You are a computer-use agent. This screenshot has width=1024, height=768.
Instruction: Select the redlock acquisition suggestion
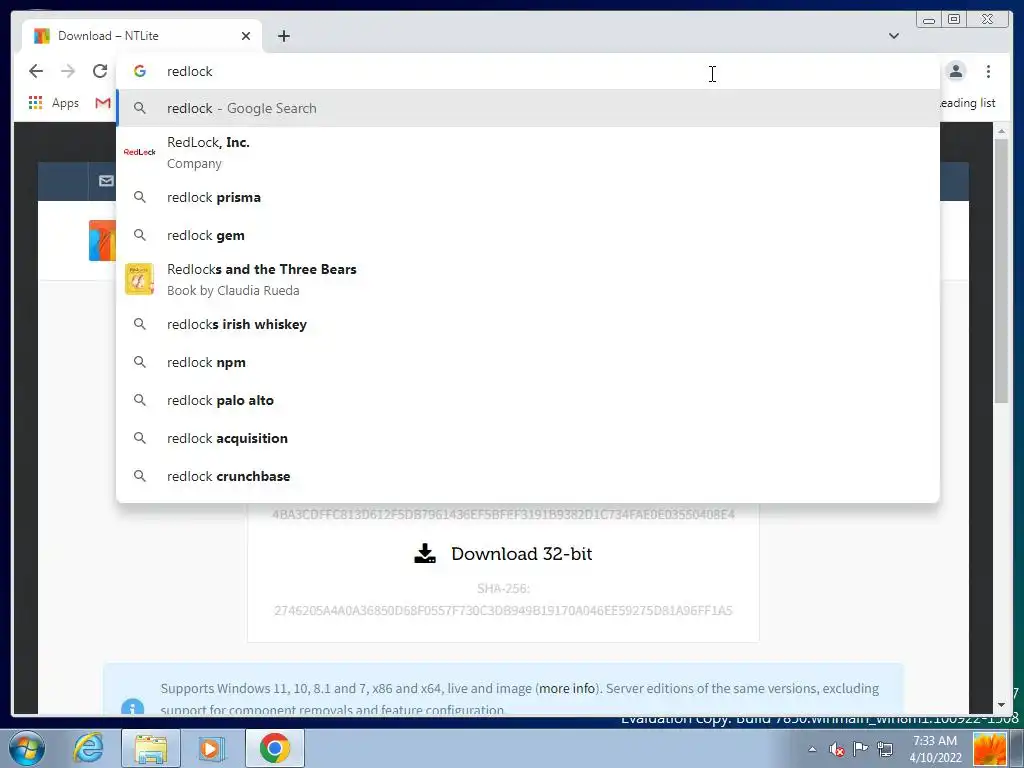528,438
